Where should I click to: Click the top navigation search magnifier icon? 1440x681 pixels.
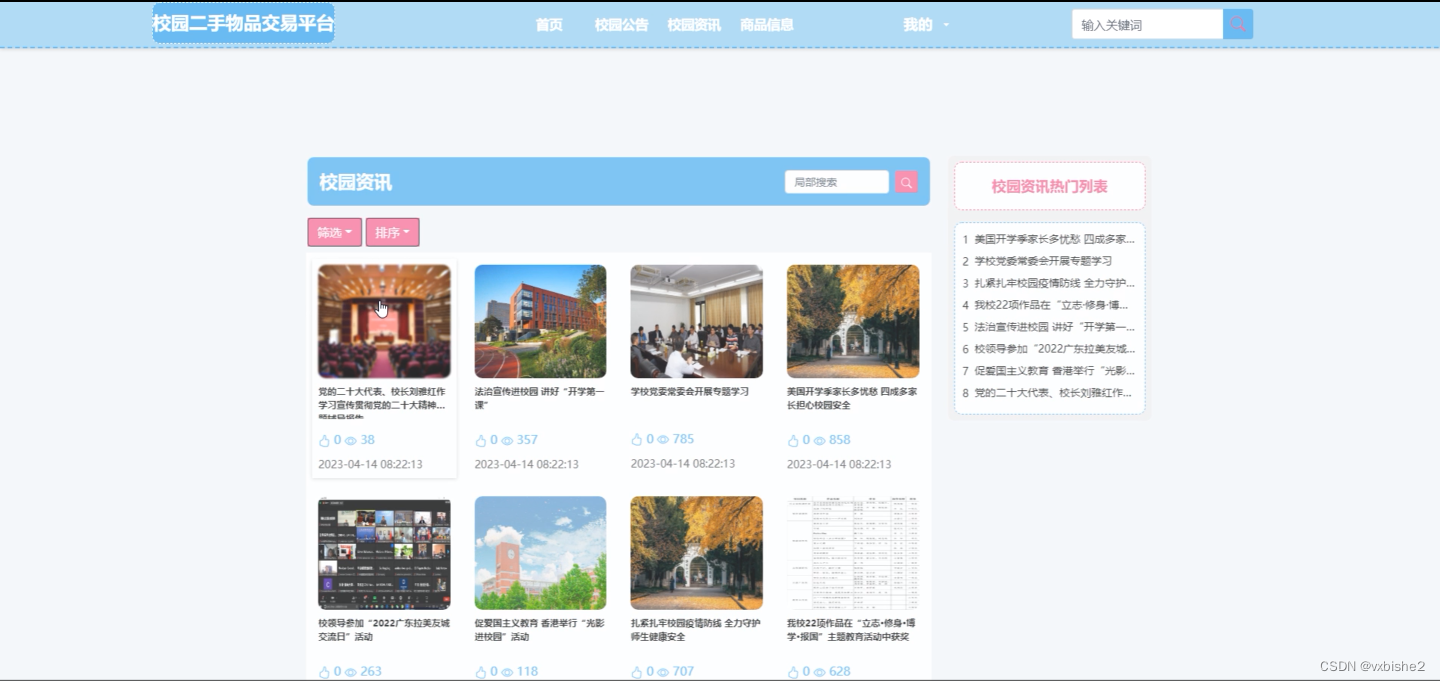tap(1238, 24)
